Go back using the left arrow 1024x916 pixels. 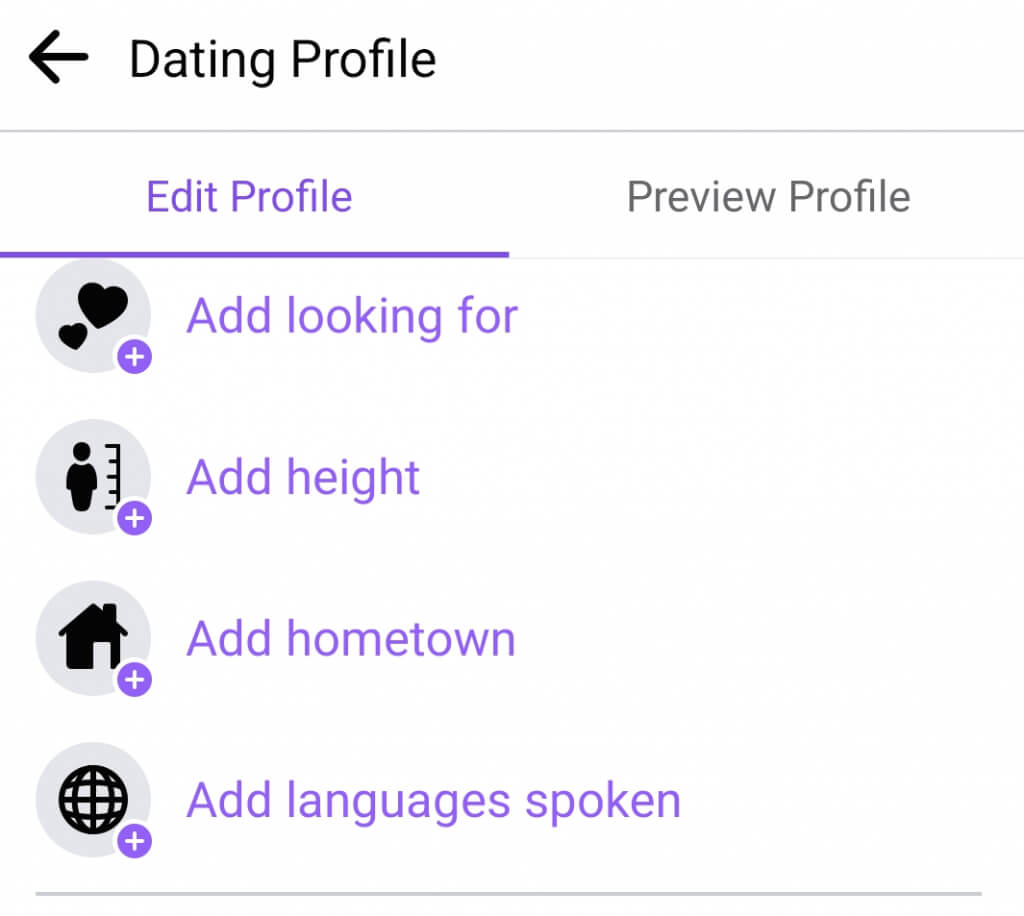pos(58,59)
